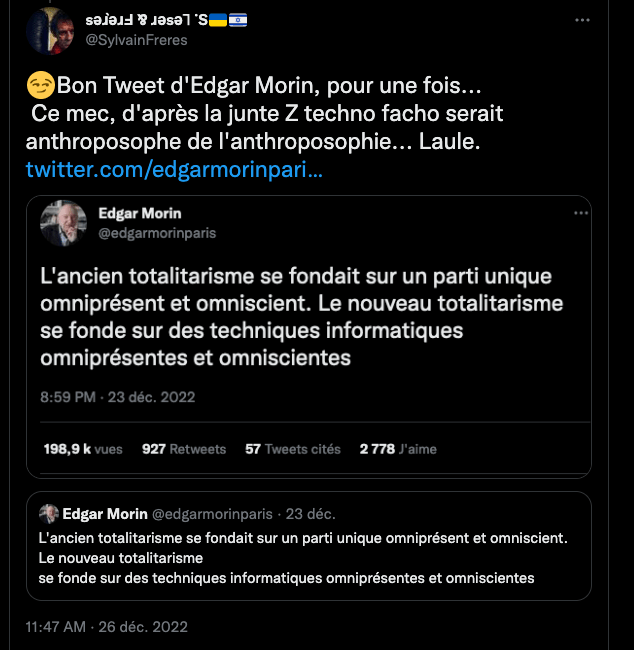Click the Ukraine flag emoji in the display name
This screenshot has height=650, width=634.
click(216, 20)
